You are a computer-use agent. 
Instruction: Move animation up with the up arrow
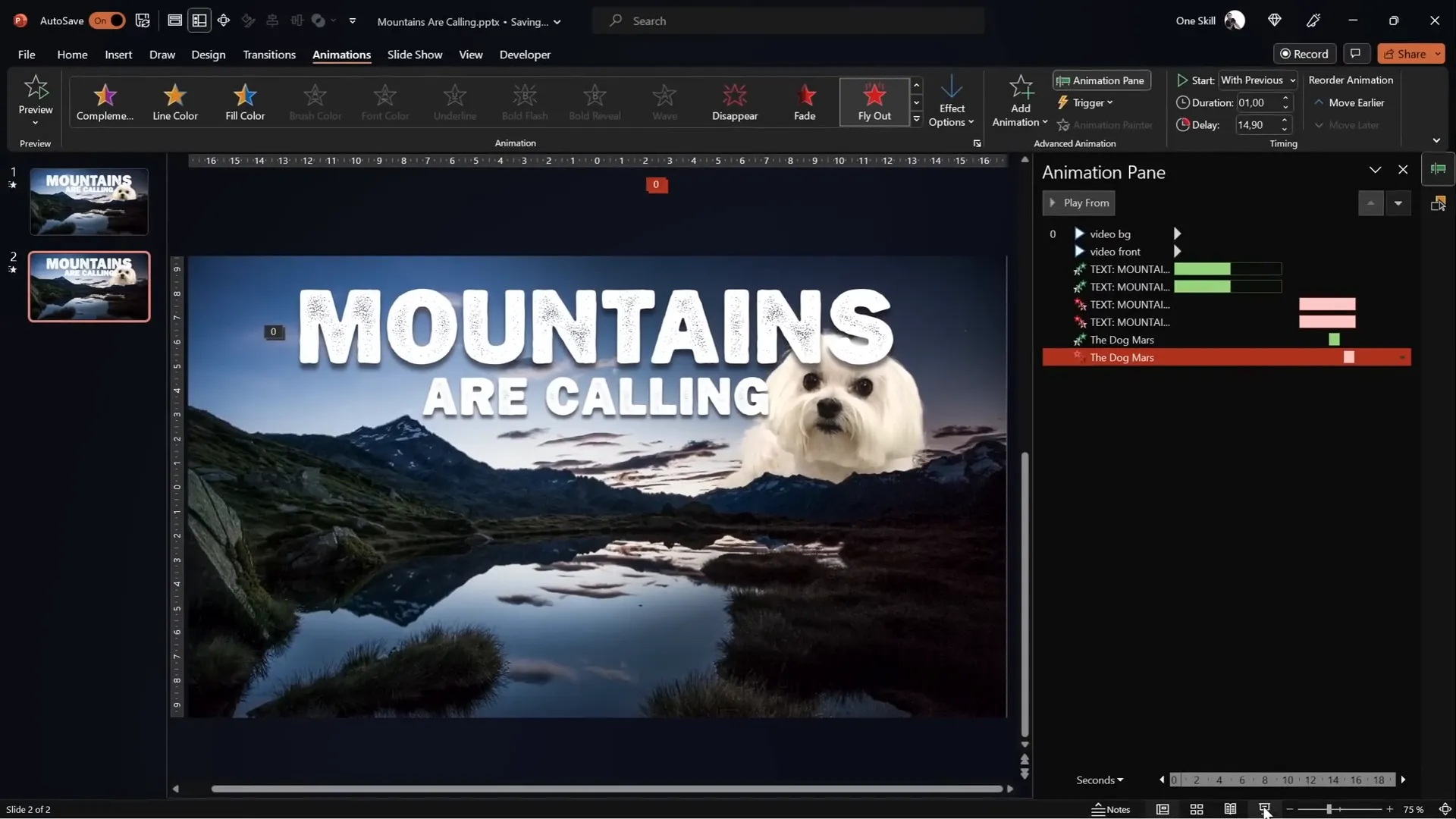[x=1370, y=203]
